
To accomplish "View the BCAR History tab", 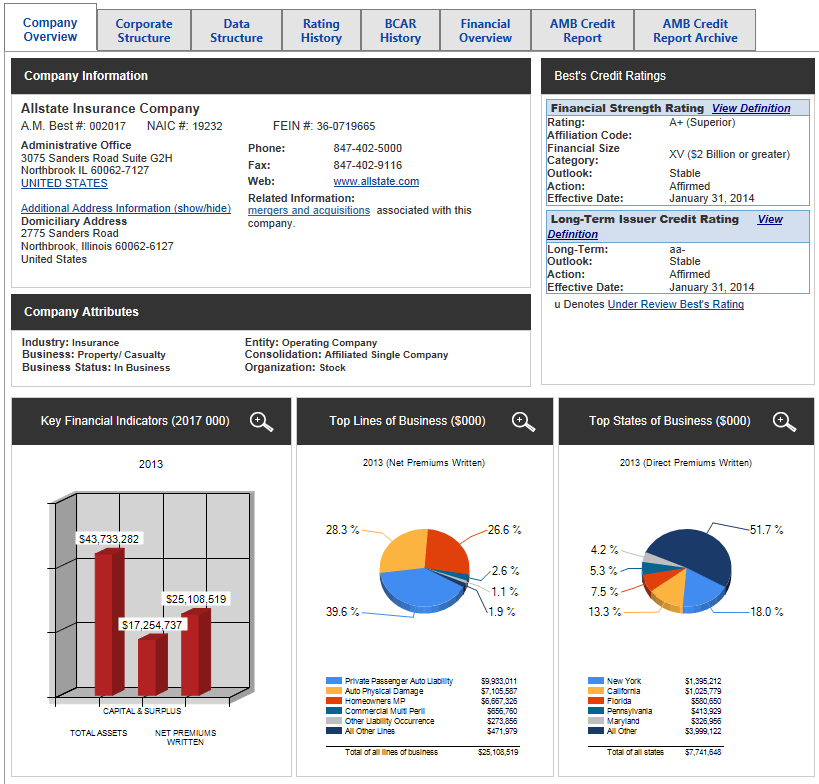I will tap(400, 31).
